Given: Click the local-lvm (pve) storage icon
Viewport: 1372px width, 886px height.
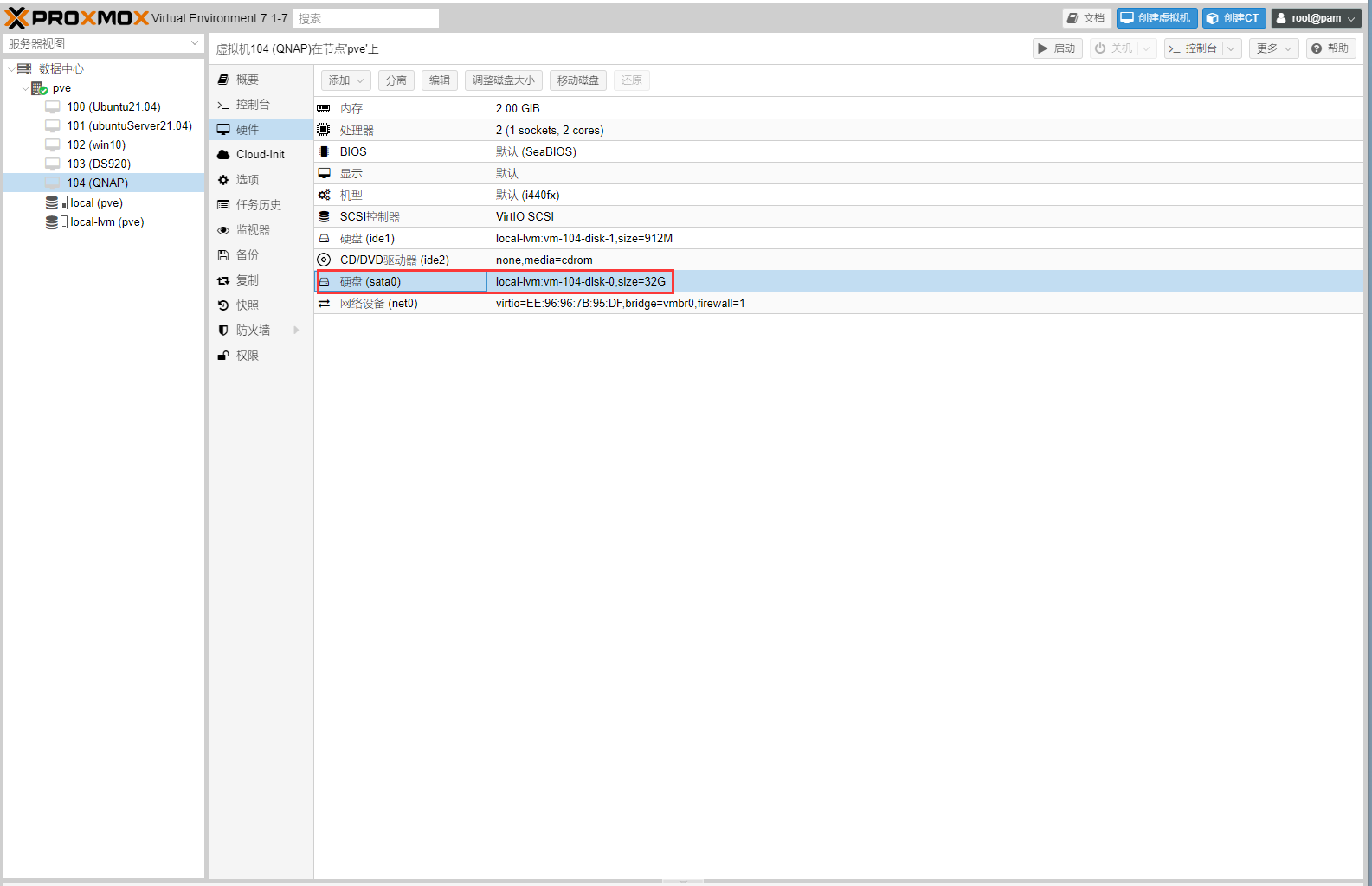Looking at the screenshot, I should [56, 222].
